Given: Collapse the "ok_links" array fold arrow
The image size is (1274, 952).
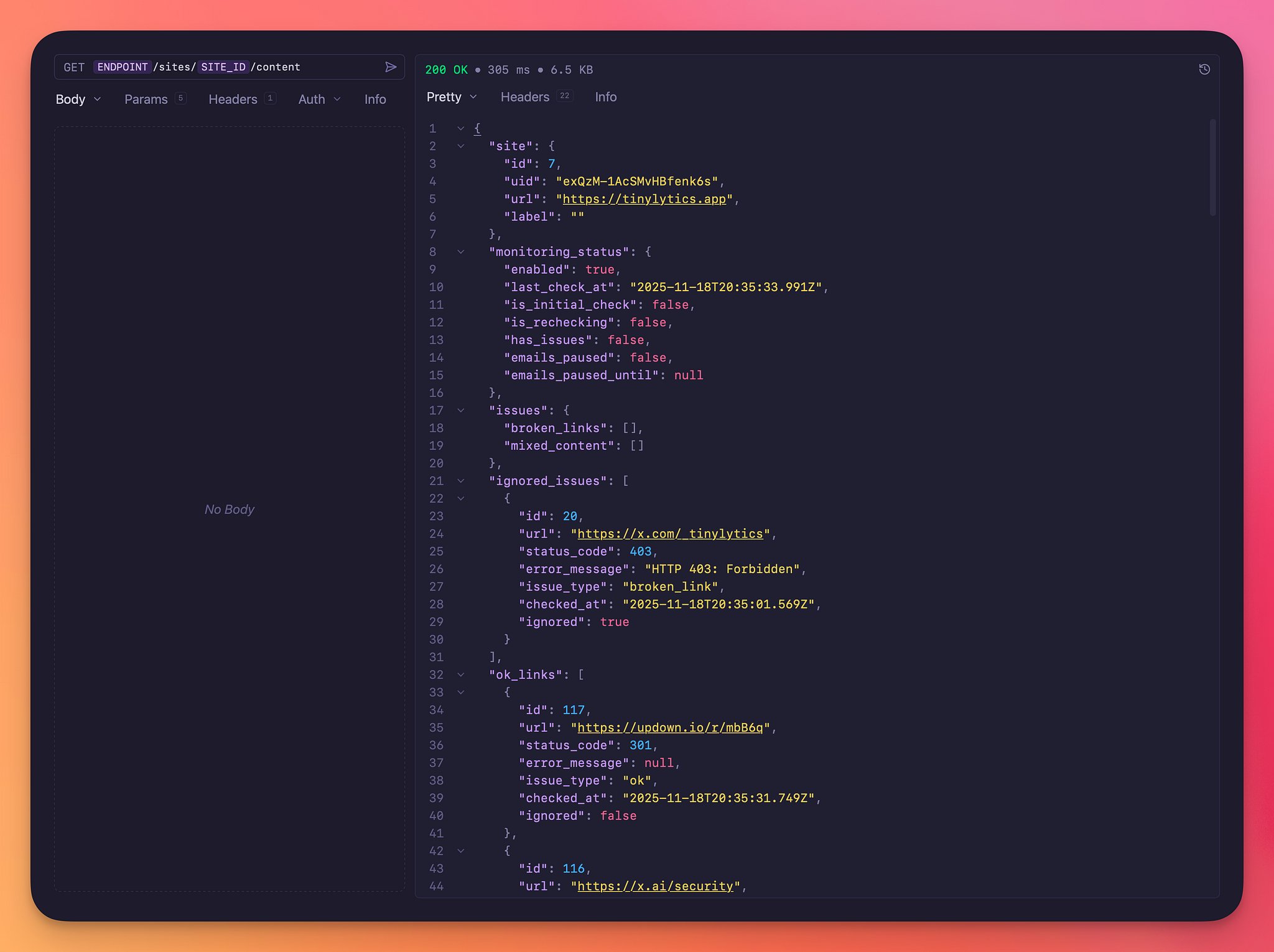Looking at the screenshot, I should [461, 675].
